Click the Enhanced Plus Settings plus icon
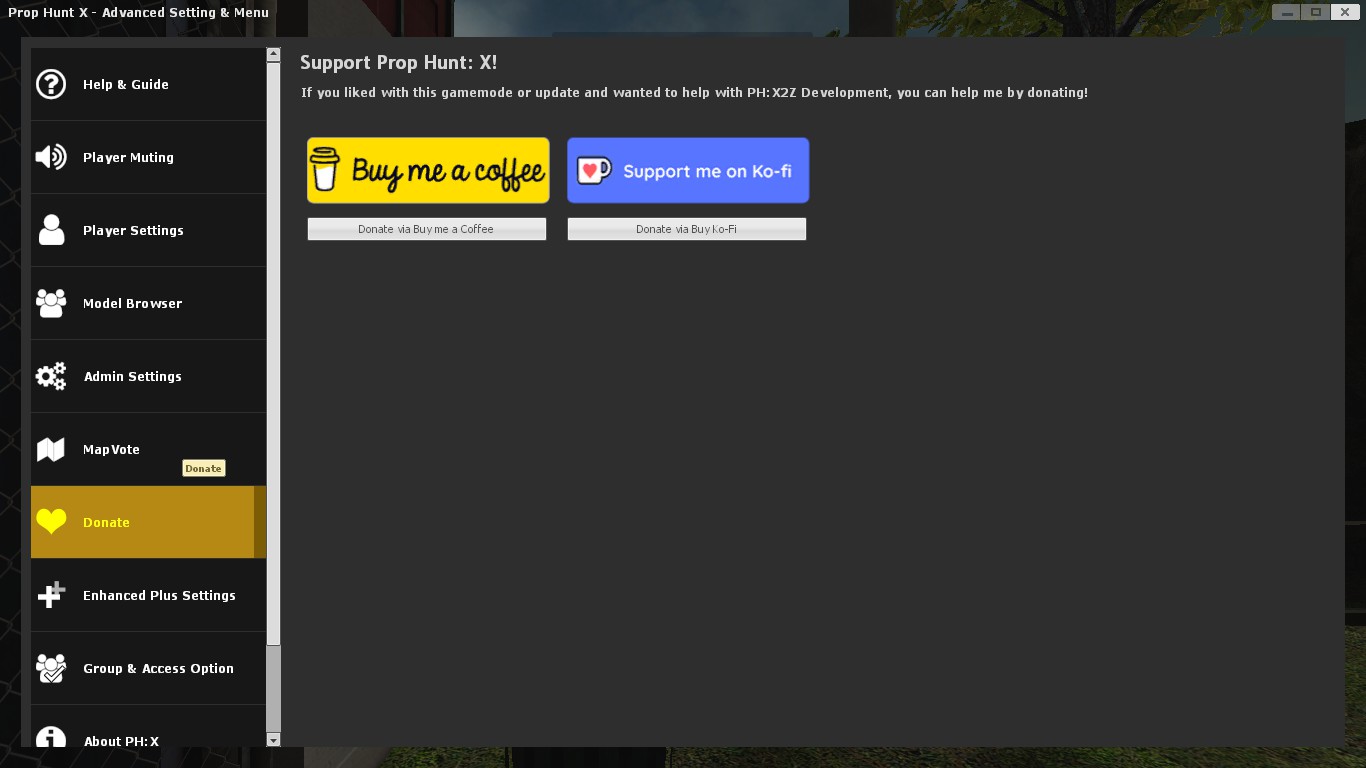This screenshot has height=768, width=1366. 51,595
